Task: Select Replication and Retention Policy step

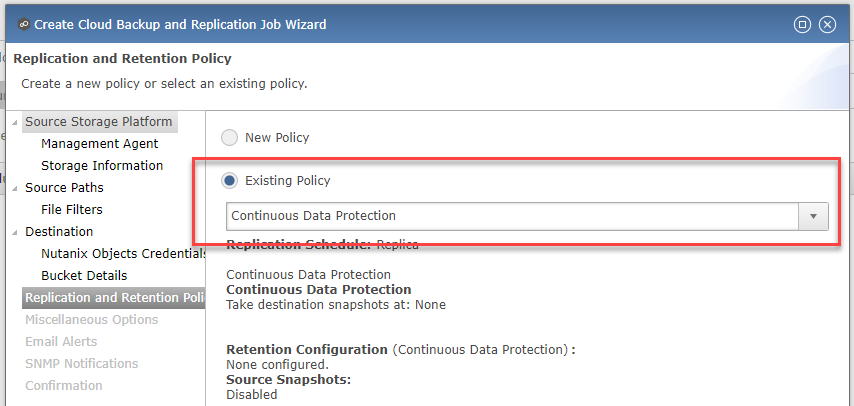Action: [x=113, y=298]
